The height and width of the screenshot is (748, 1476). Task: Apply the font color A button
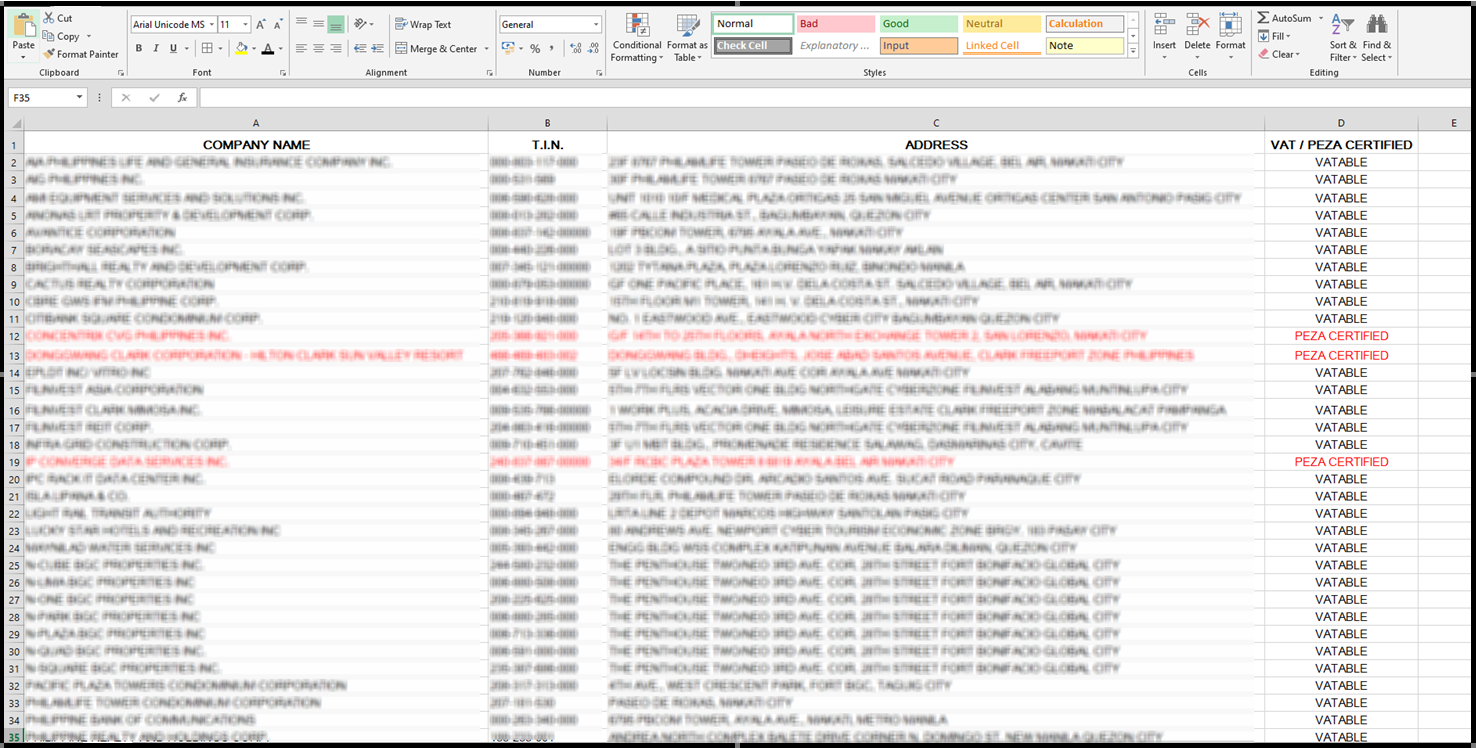pyautogui.click(x=267, y=48)
